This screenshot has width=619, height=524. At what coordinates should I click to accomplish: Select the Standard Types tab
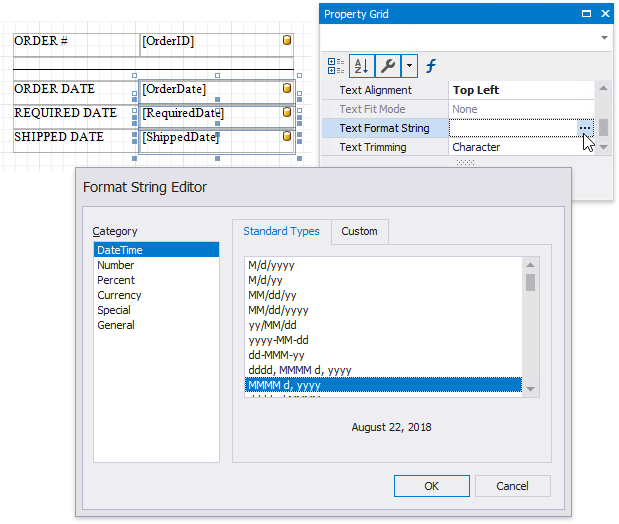[x=281, y=231]
